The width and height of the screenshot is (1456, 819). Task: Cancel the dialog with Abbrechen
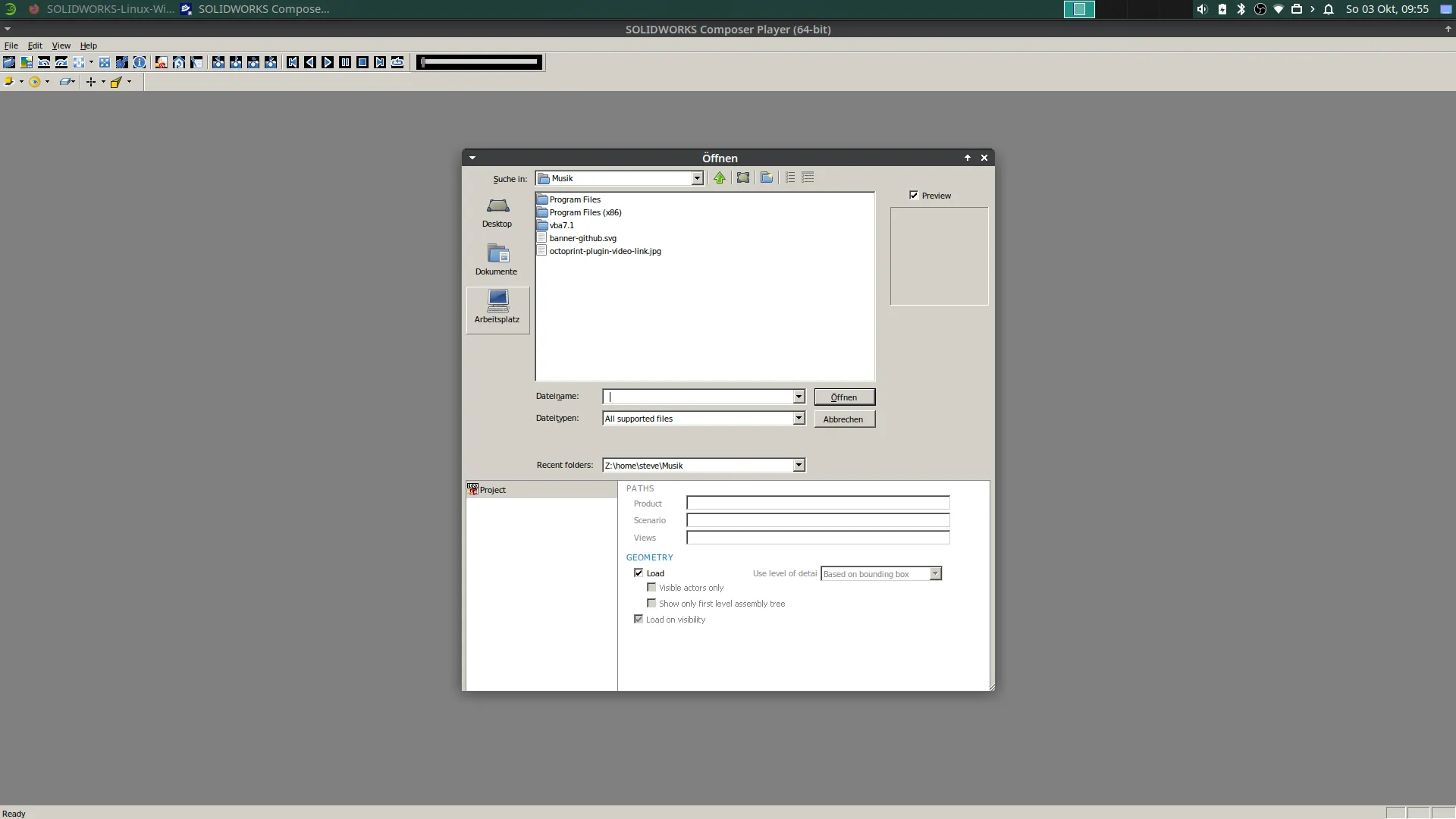[844, 419]
